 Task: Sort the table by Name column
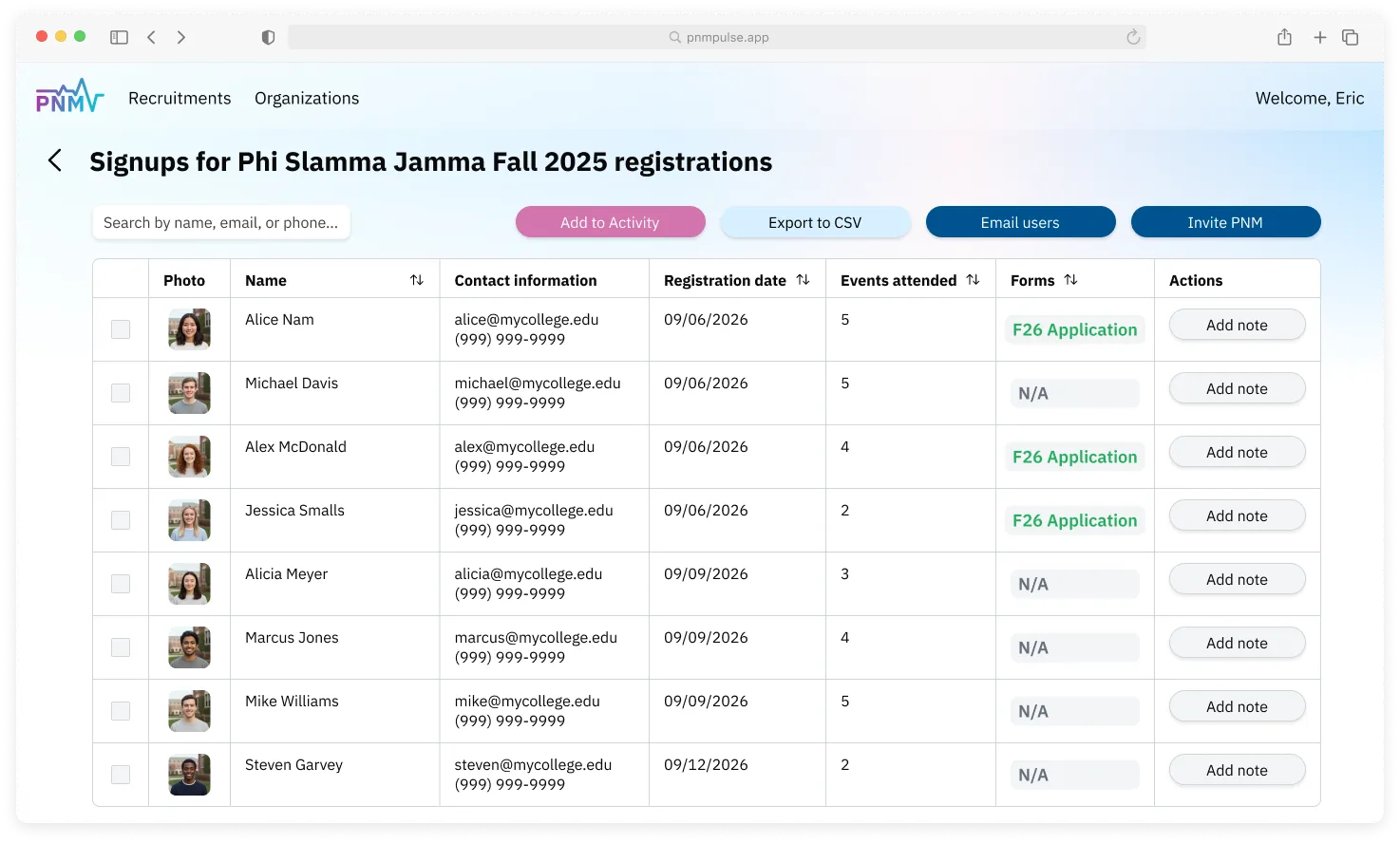416,280
